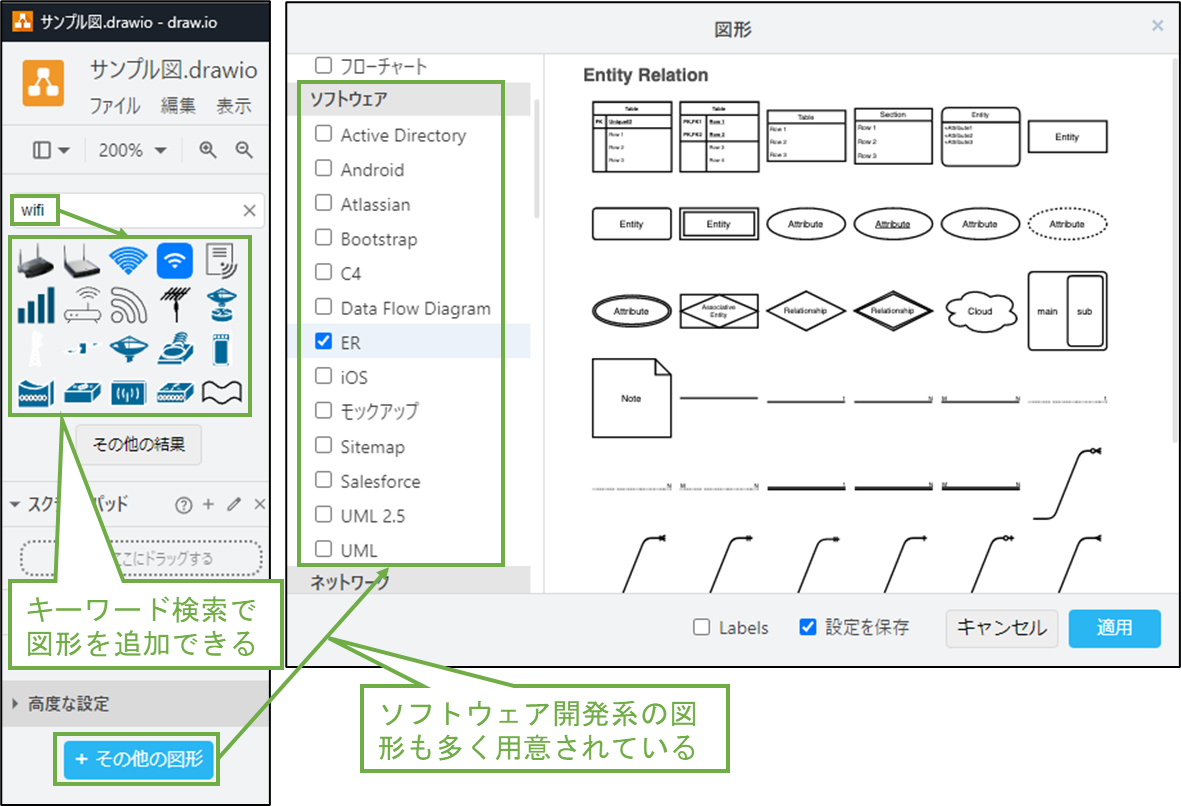Expand the 高度な設定 section
This screenshot has height=806, width=1181.
(136, 704)
